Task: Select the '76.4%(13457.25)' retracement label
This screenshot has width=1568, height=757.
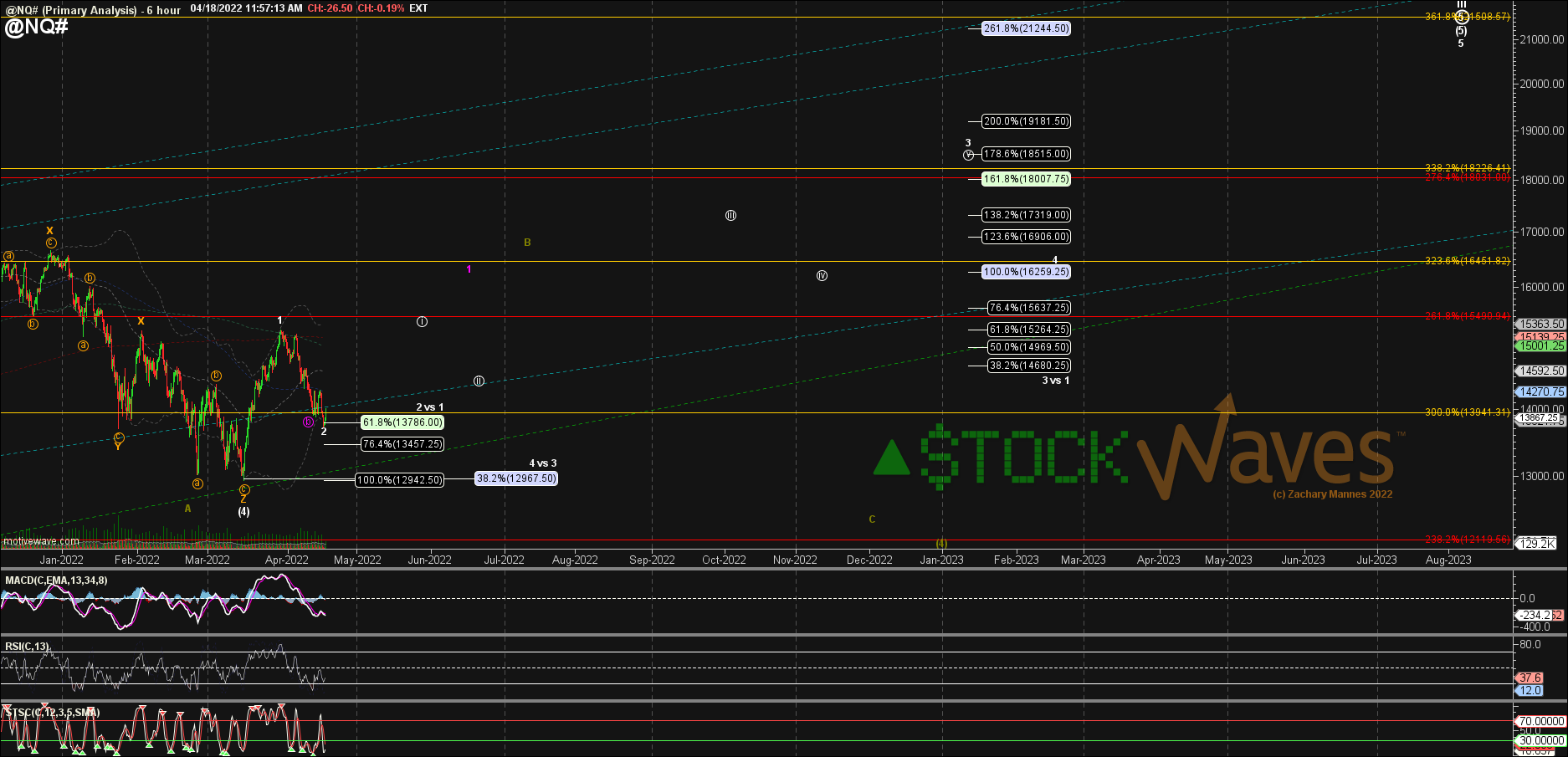Action: point(402,444)
